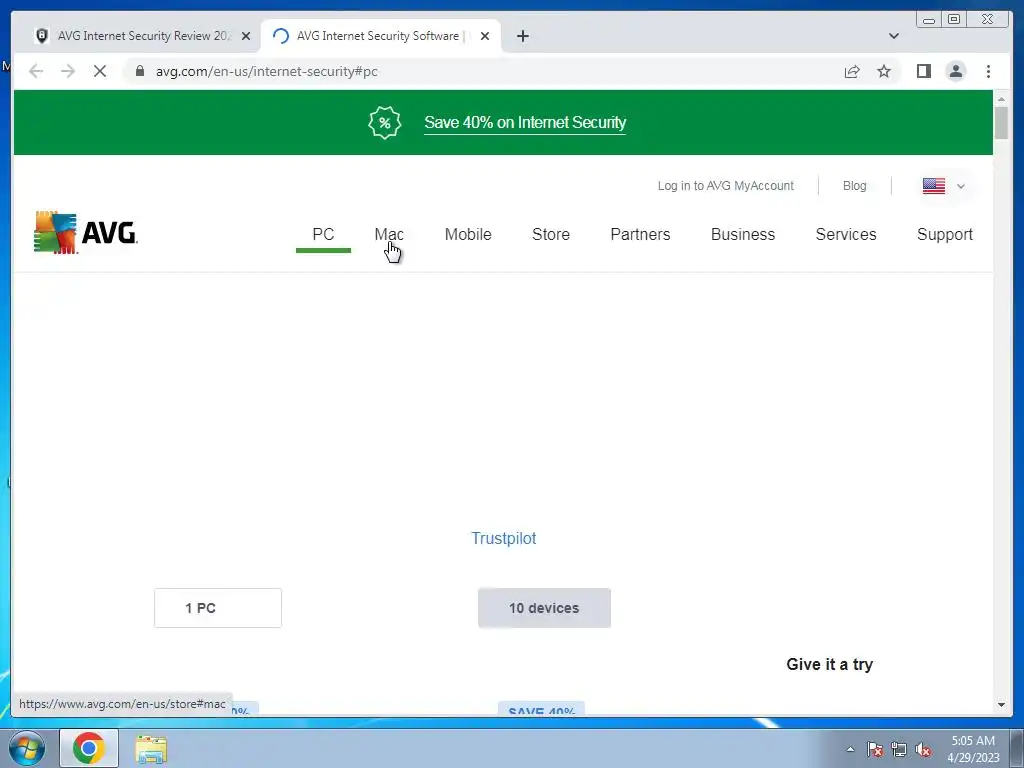The image size is (1024, 768).
Task: Click the padlock site info icon
Action: pyautogui.click(x=140, y=71)
